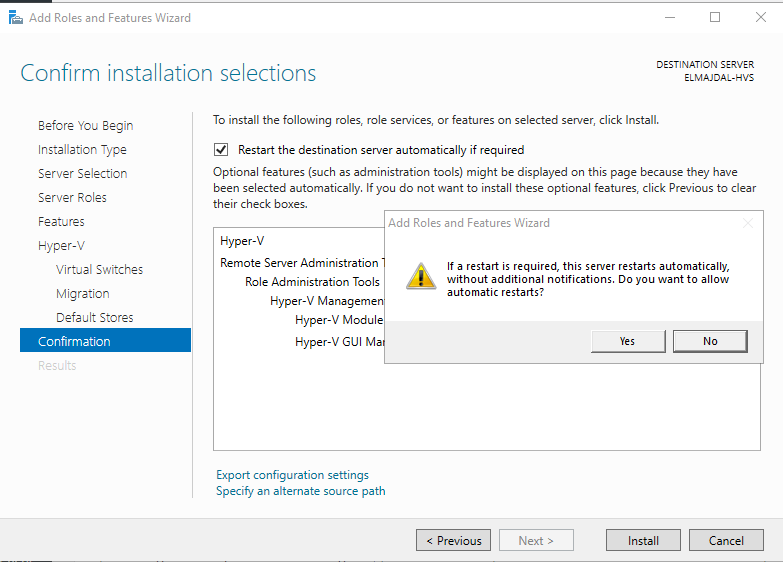Screen dimensions: 783x562
Task: Go back with the Previous button
Action: tap(453, 541)
